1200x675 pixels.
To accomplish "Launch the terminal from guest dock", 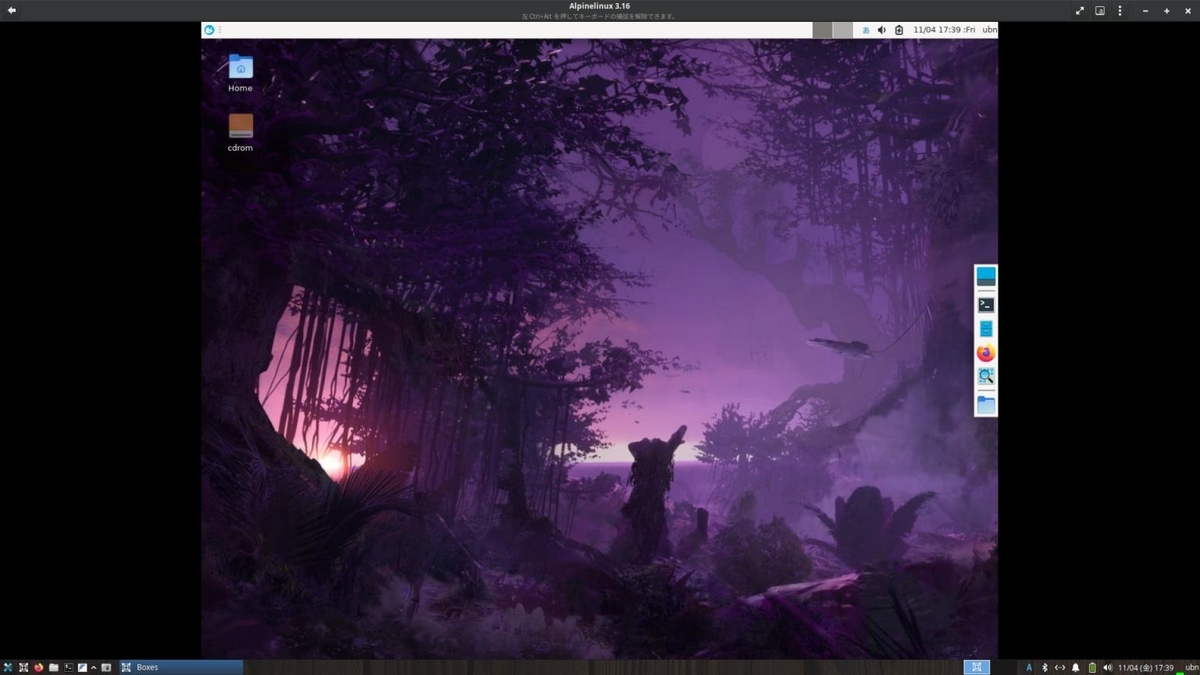I will [x=986, y=305].
